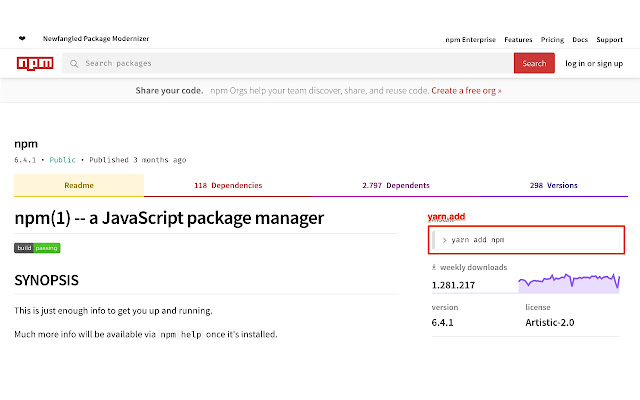
Task: Click Create a free org link
Action: (466, 91)
